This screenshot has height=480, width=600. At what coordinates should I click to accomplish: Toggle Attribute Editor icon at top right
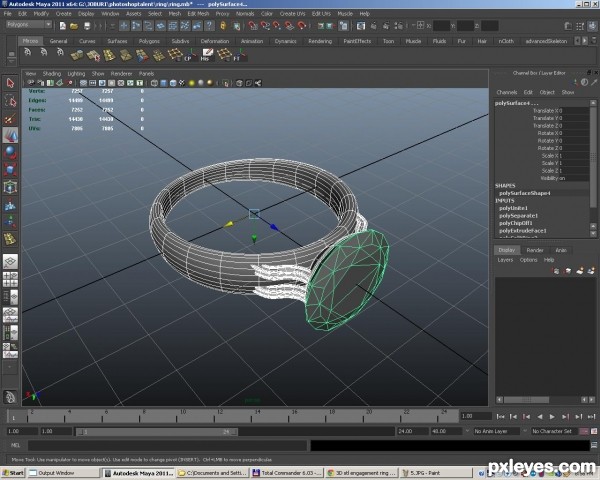[x=568, y=26]
